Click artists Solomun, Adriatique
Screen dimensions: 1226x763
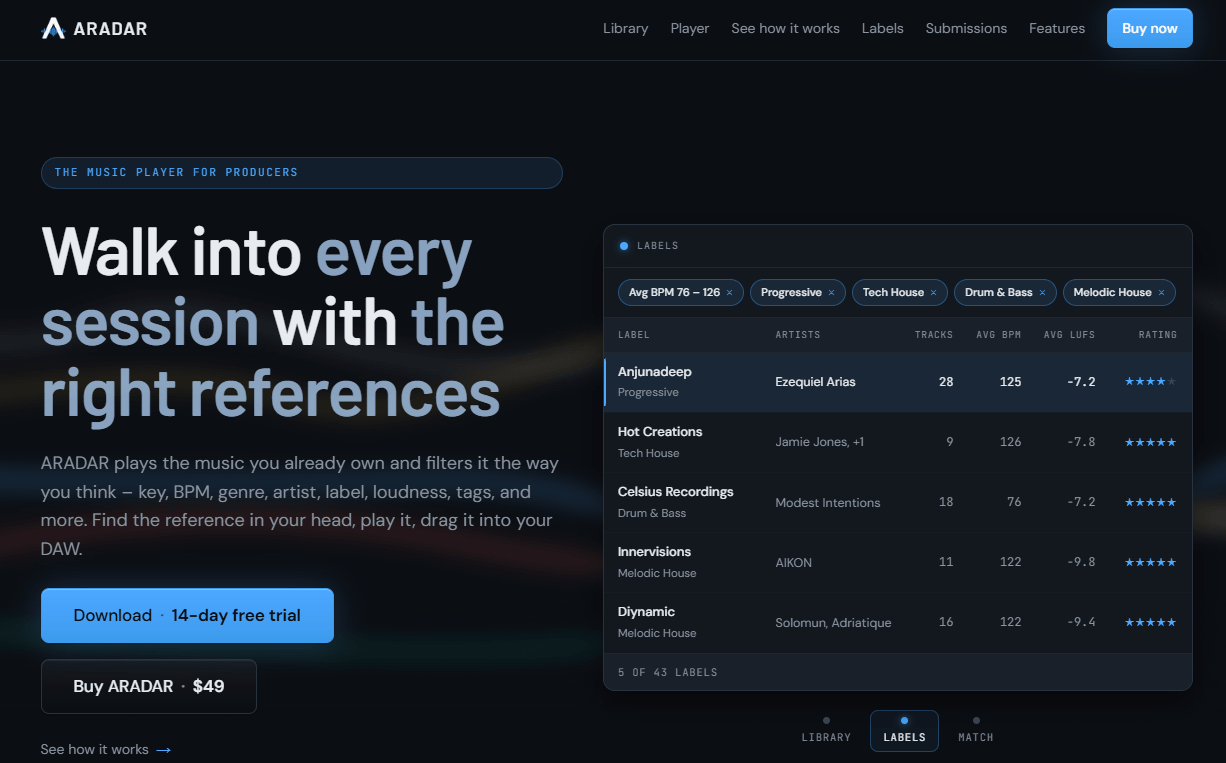point(833,622)
